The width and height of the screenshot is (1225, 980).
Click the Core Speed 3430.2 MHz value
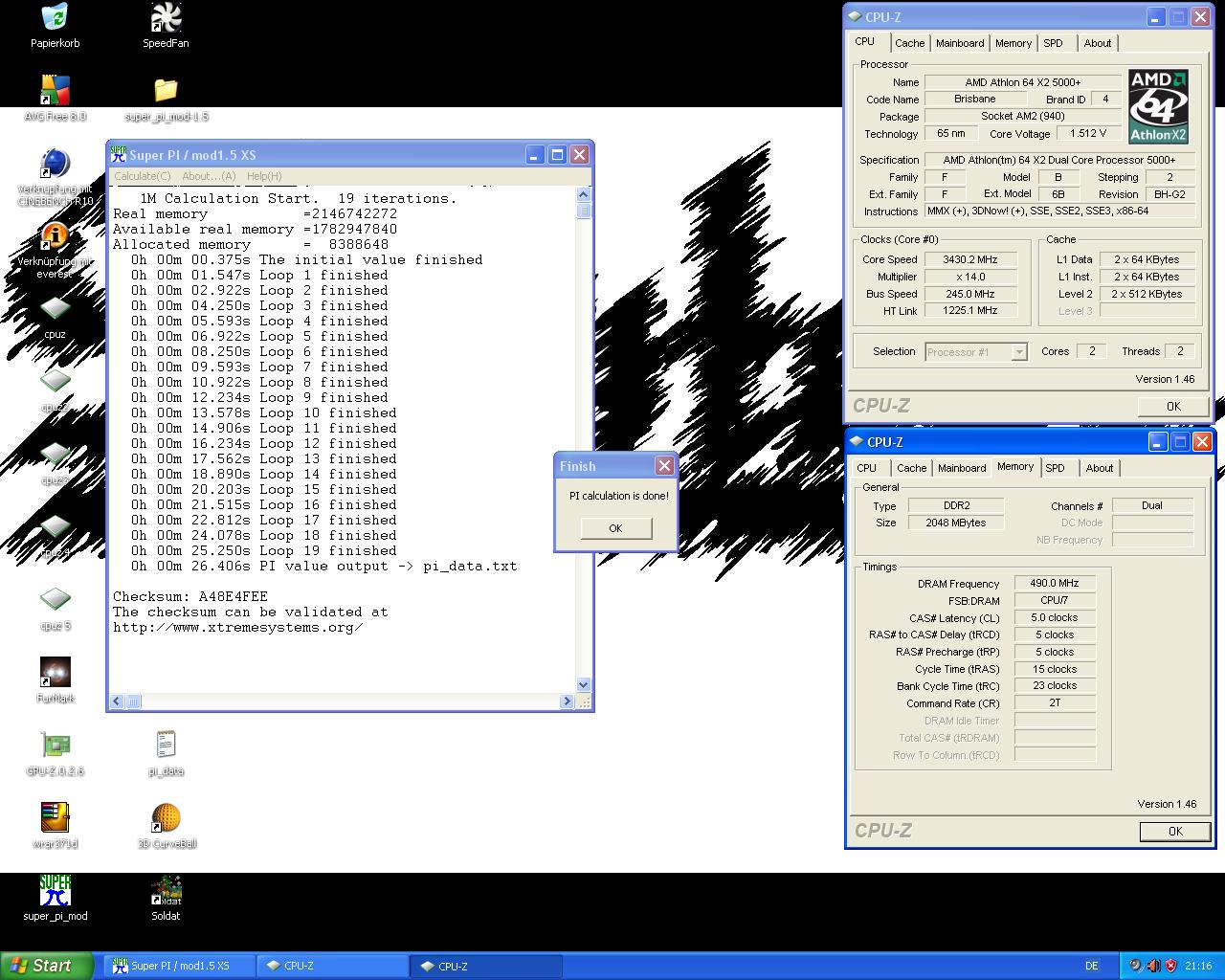969,259
